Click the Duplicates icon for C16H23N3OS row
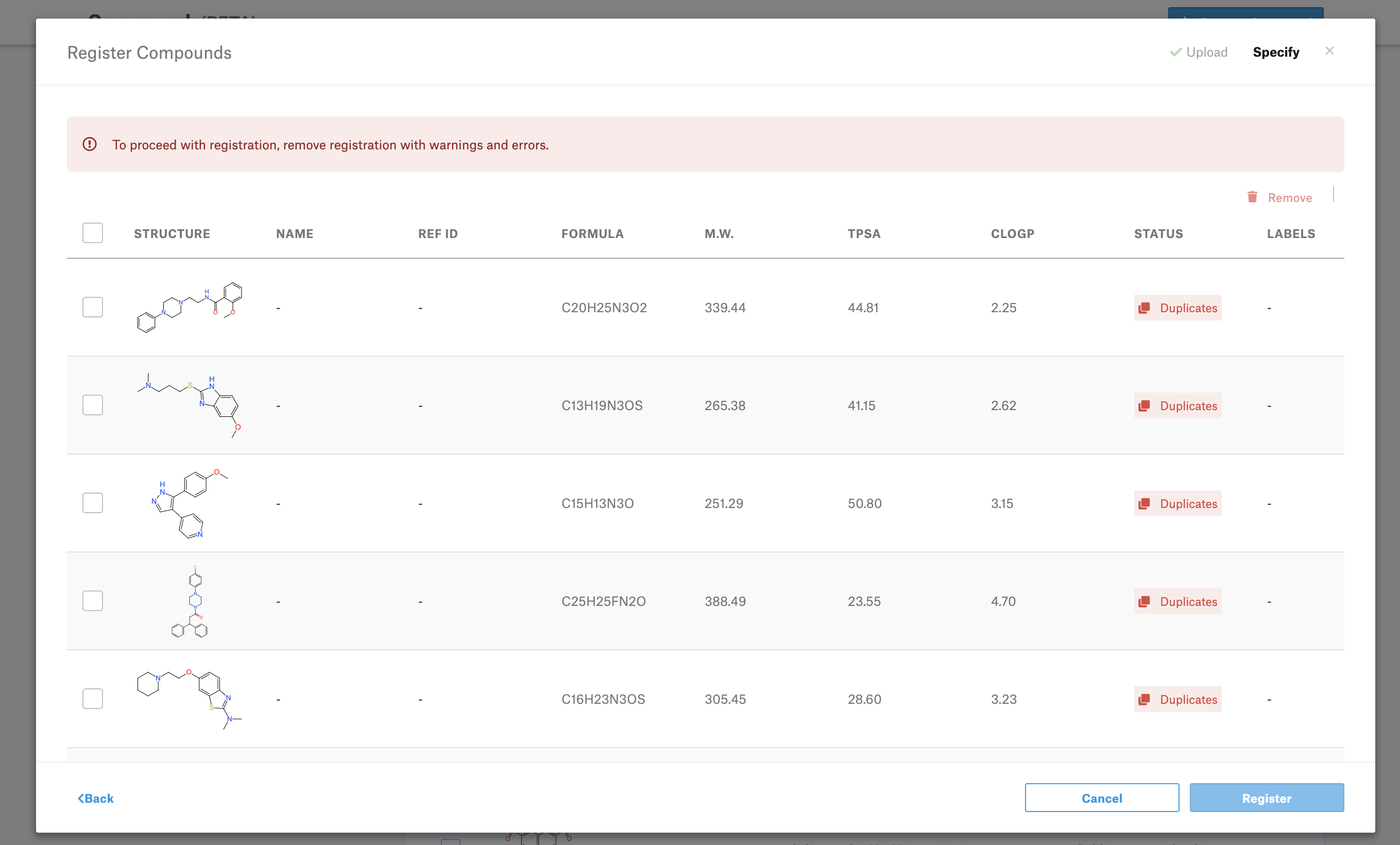This screenshot has height=845, width=1400. click(1145, 699)
